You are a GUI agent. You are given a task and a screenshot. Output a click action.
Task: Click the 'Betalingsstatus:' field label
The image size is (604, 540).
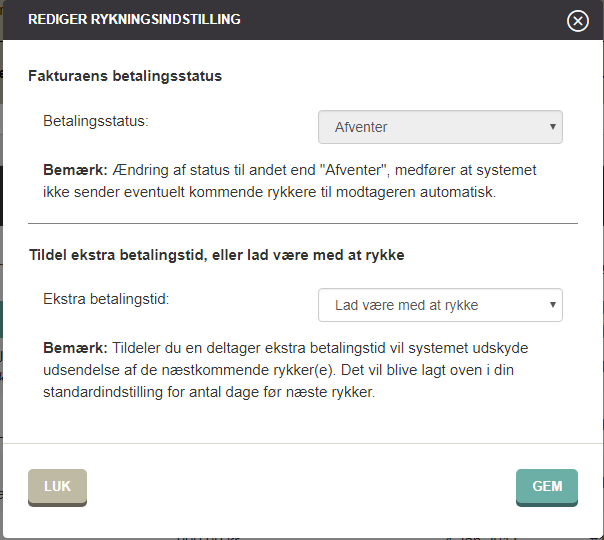[x=96, y=121]
